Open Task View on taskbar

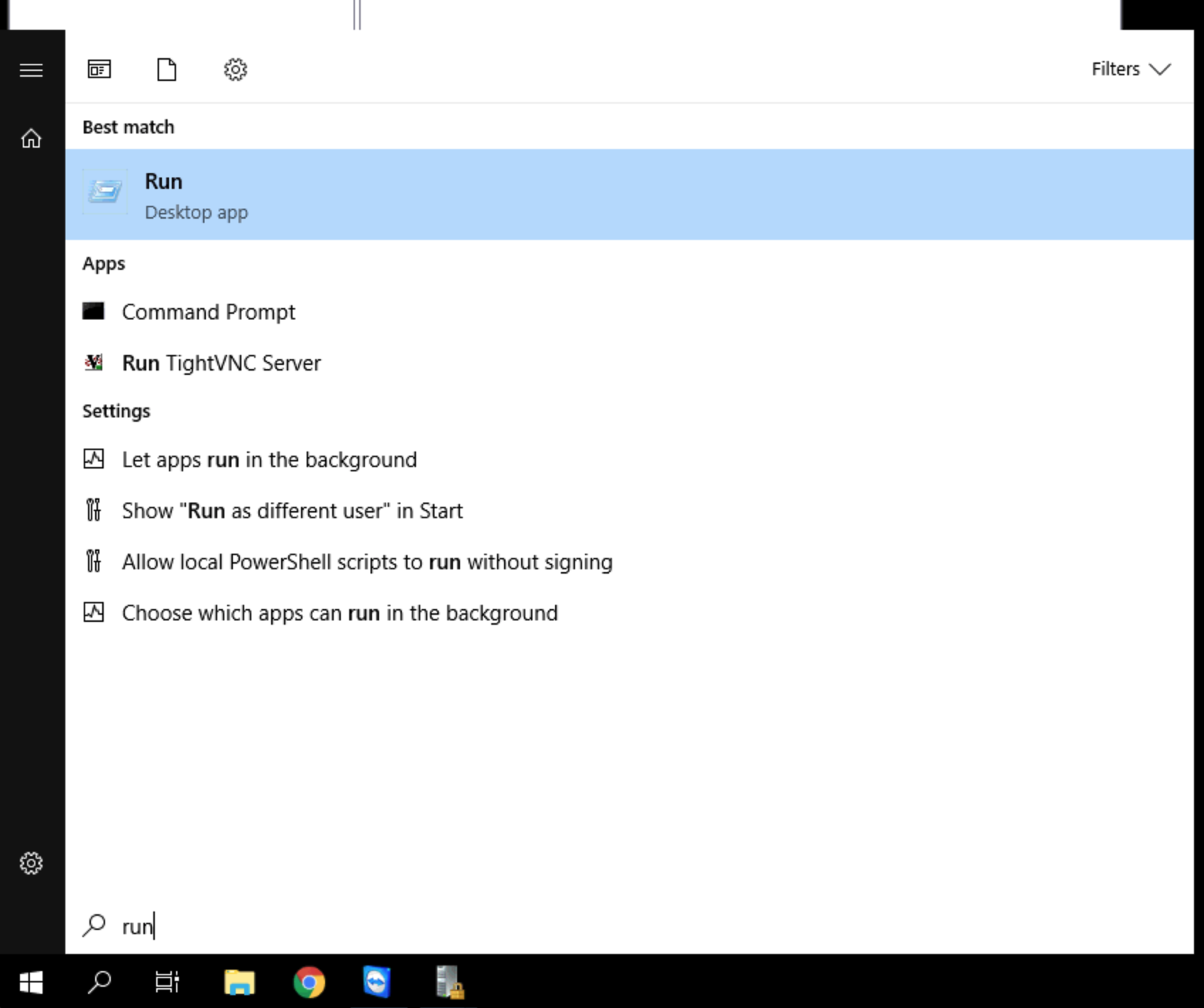pyautogui.click(x=168, y=982)
